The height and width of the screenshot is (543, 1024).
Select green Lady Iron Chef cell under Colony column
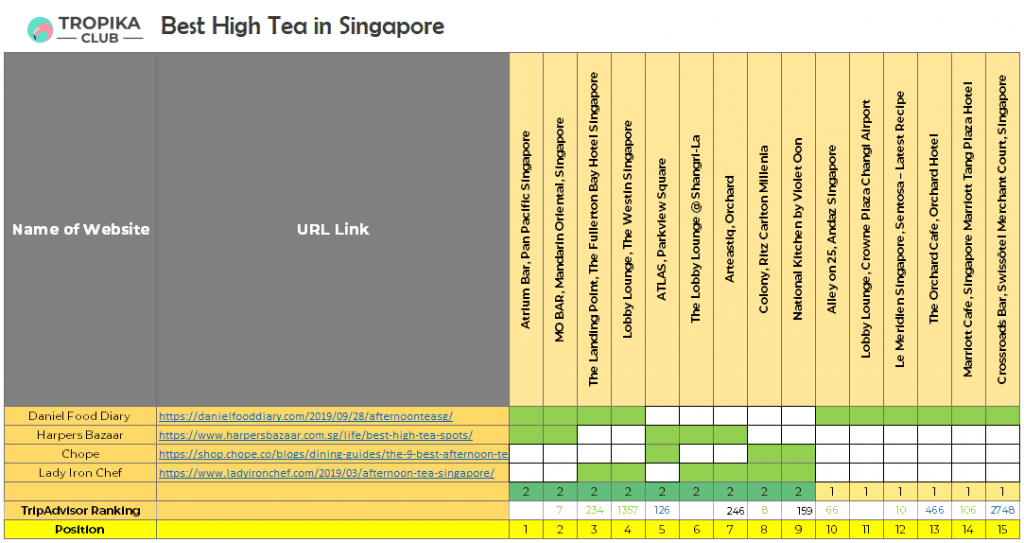tap(764, 473)
